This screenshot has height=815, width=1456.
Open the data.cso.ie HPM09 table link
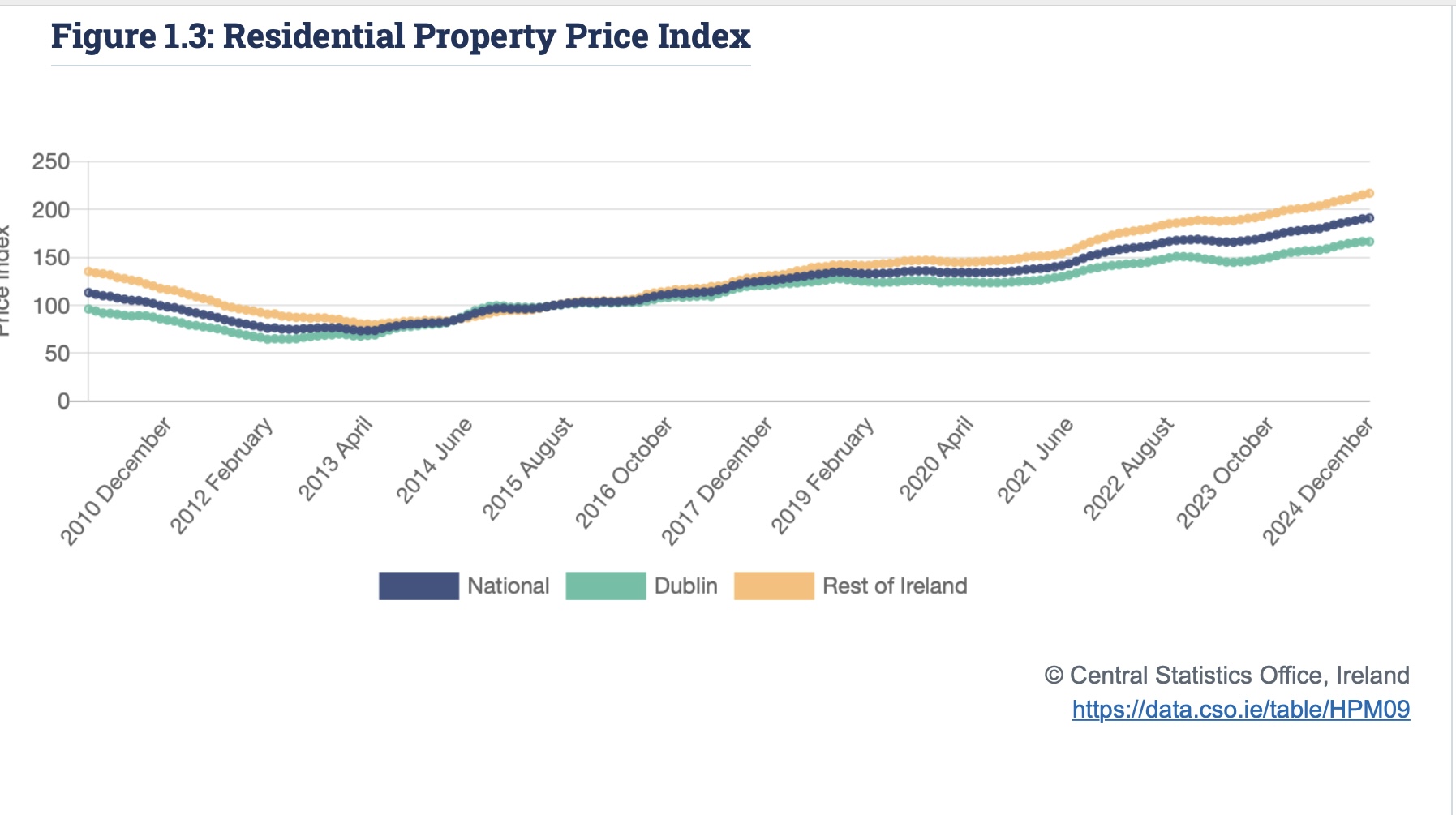pos(1240,710)
